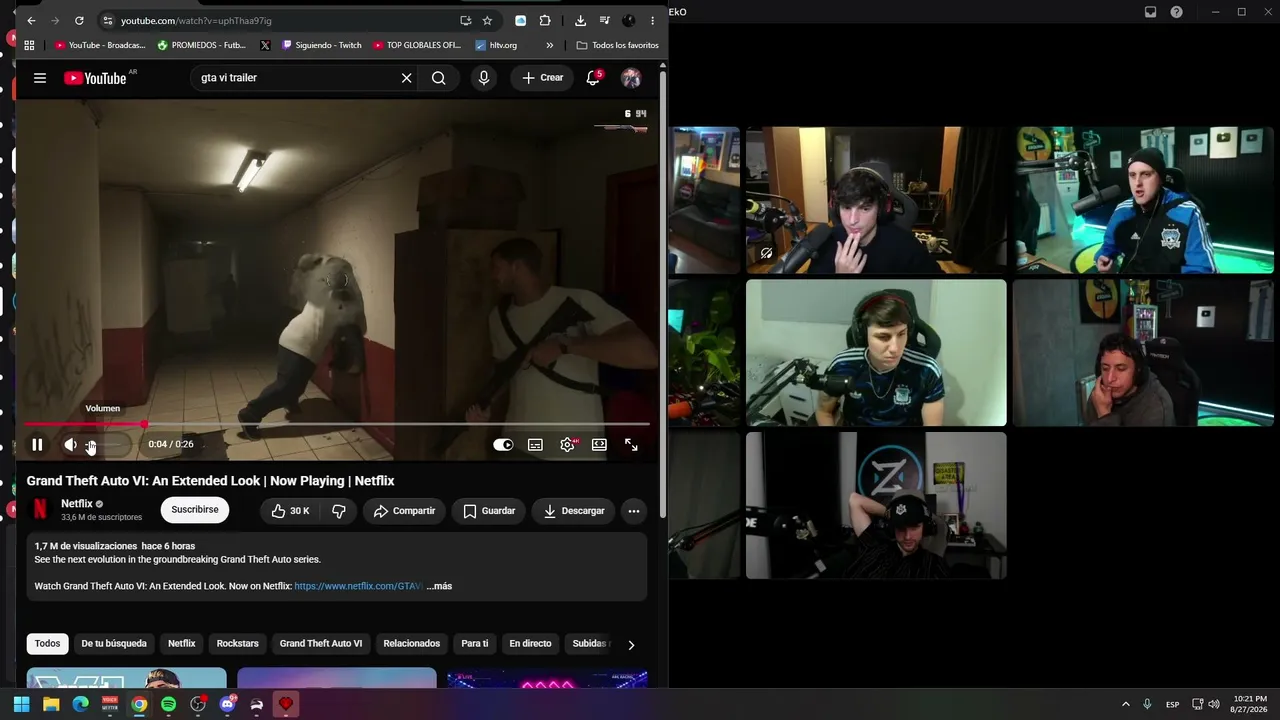Open Chrome downloads icon
The width and height of the screenshot is (1280, 720).
580,20
